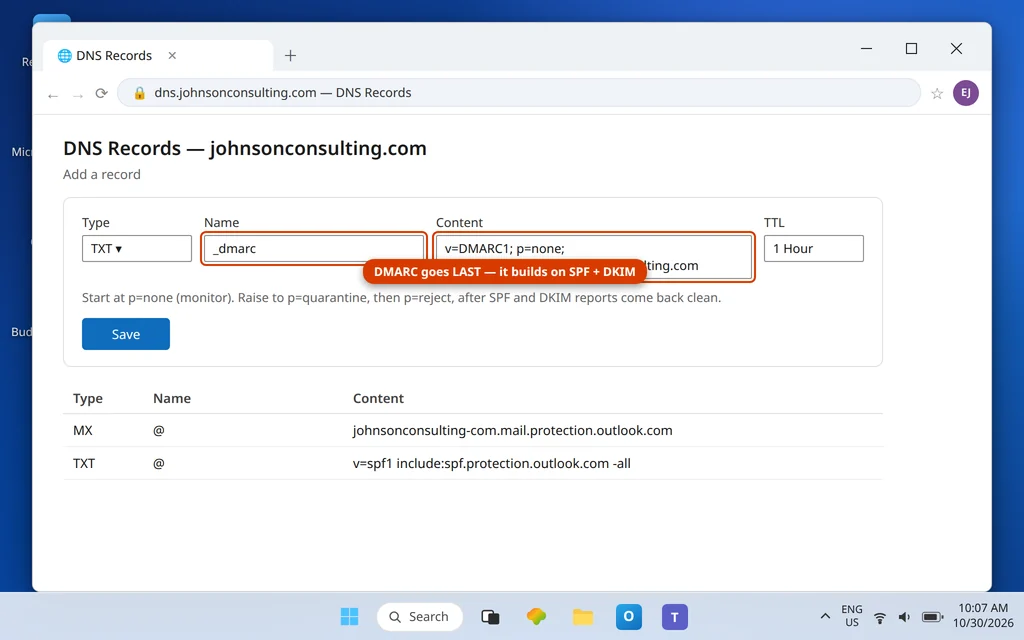This screenshot has height=640, width=1024.
Task: Click the browser forward arrow
Action: point(78,95)
